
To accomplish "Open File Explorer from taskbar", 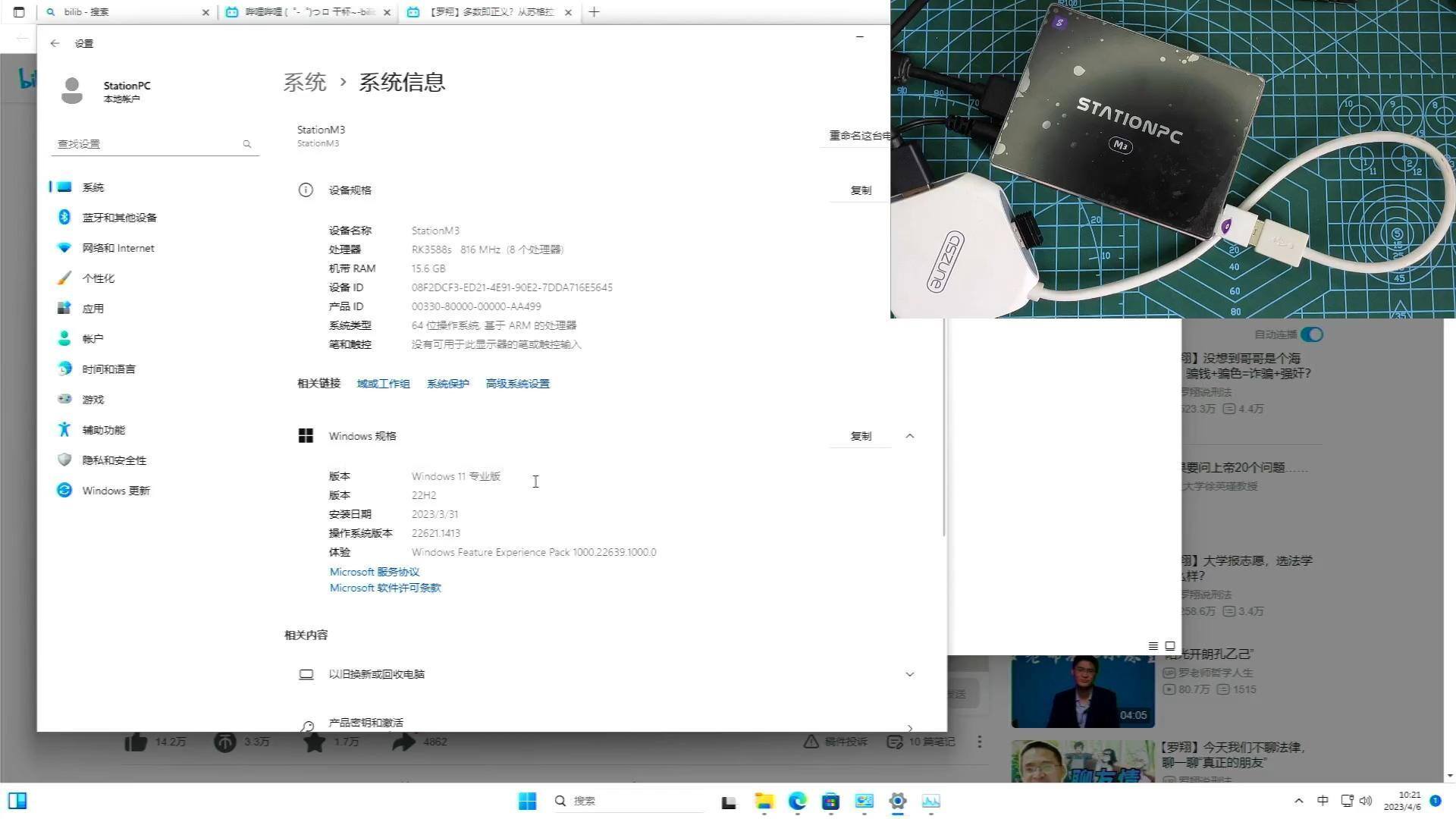I will tap(764, 801).
